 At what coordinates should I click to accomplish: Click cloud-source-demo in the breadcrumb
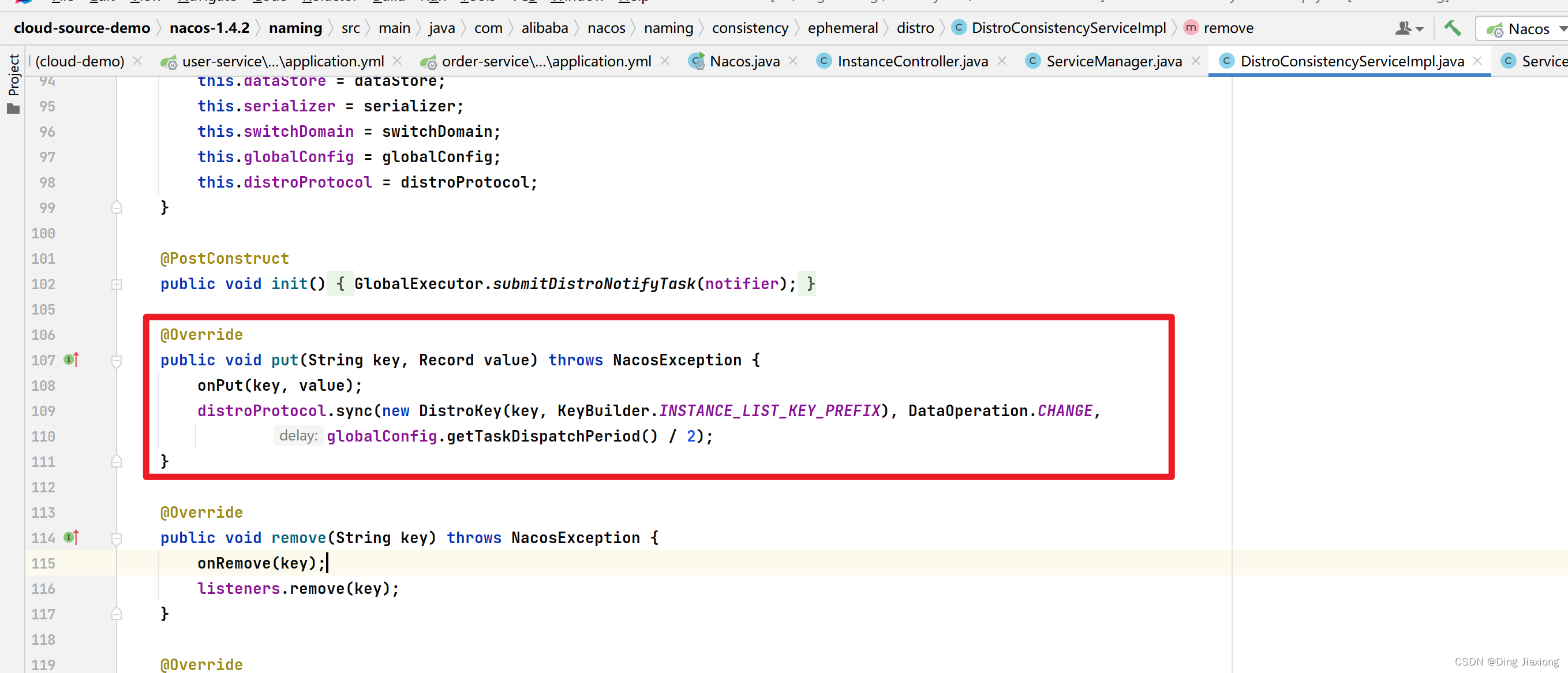point(81,28)
